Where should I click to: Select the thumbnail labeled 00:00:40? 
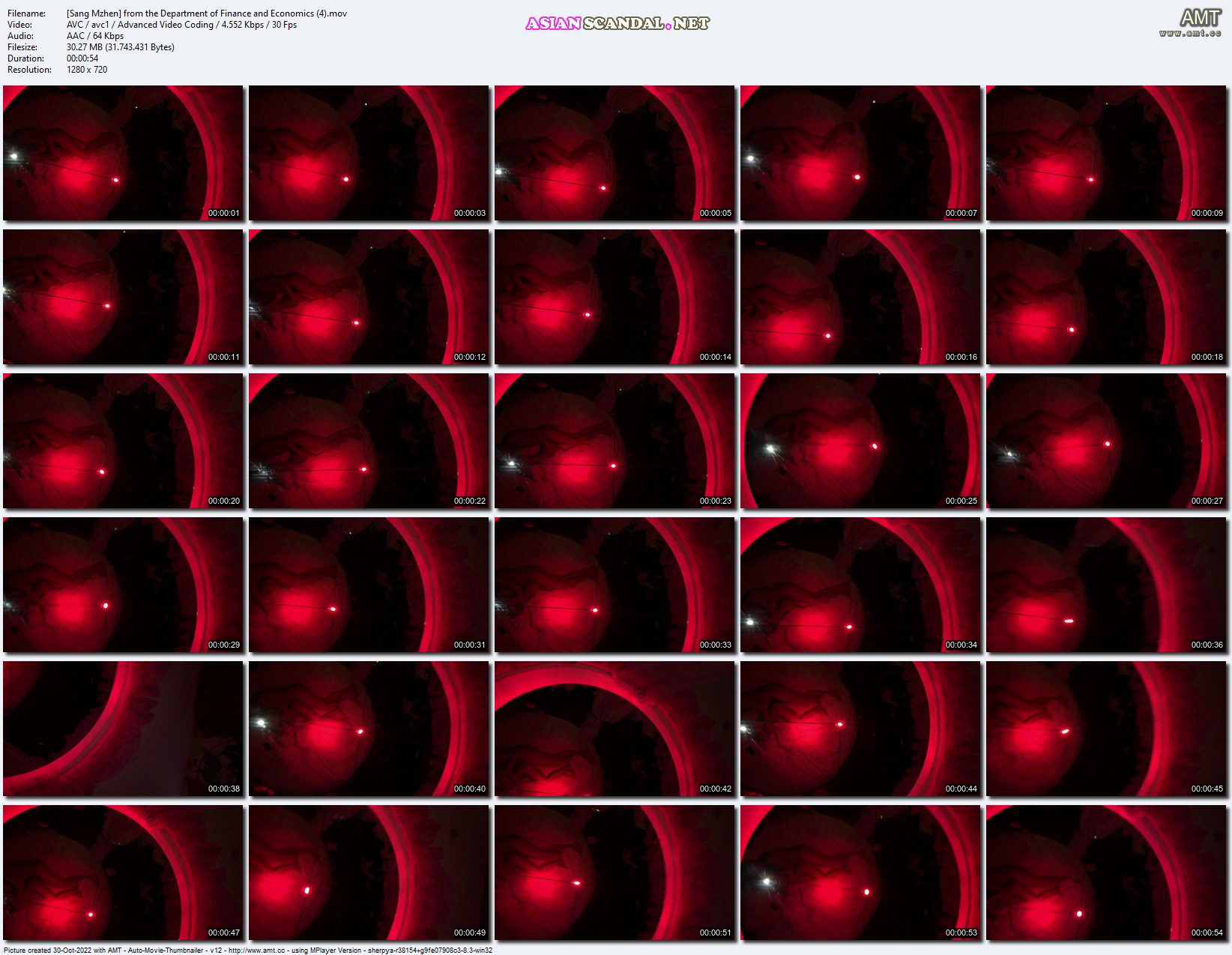369,729
